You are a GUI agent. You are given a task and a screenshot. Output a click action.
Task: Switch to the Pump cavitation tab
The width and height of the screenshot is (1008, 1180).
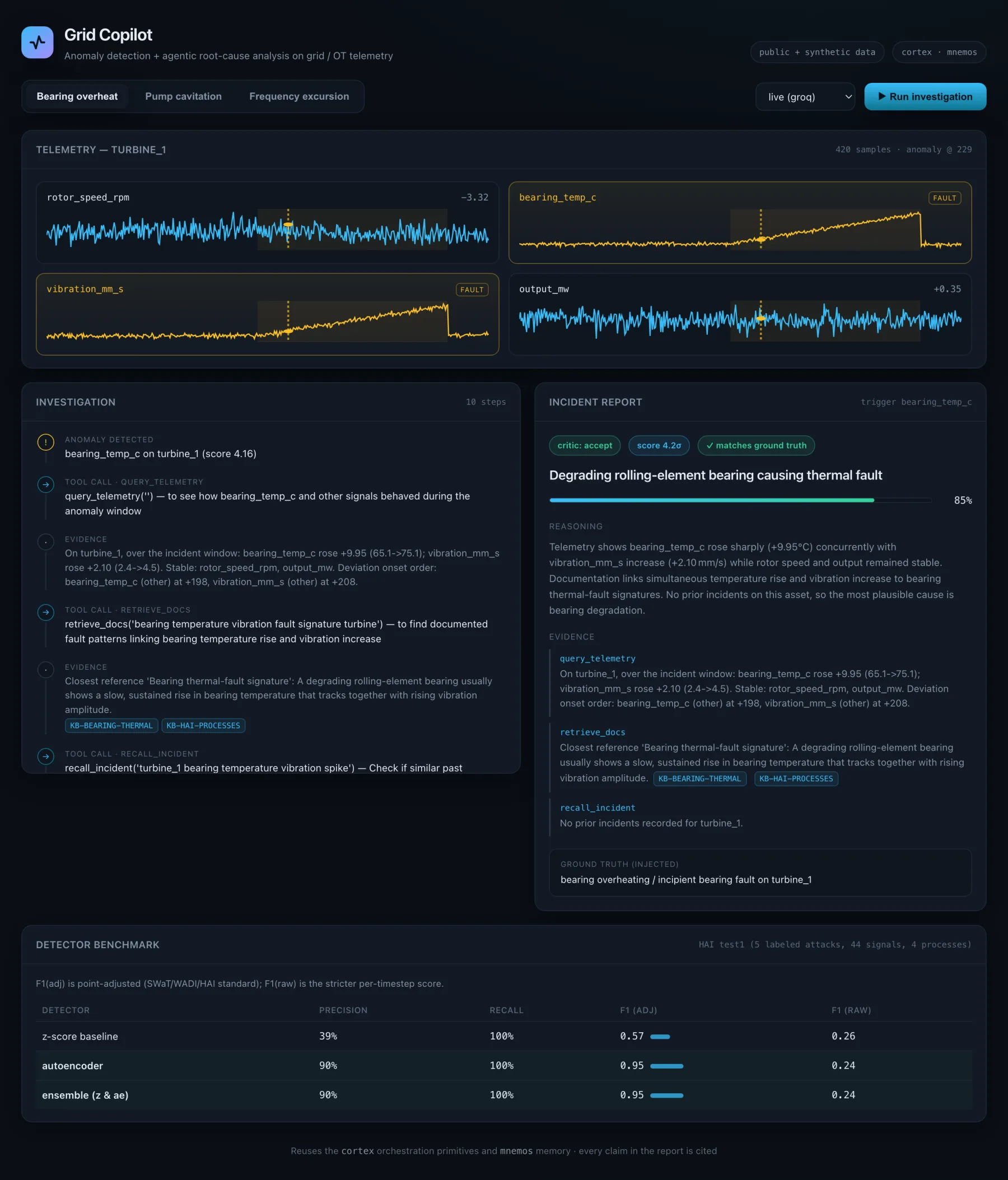(x=183, y=96)
